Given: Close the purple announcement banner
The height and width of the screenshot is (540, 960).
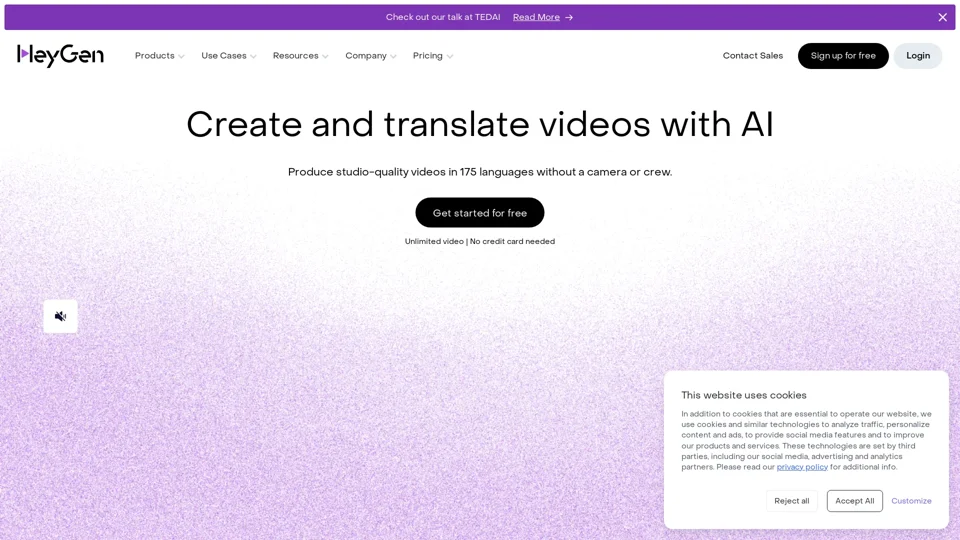Looking at the screenshot, I should tap(942, 17).
